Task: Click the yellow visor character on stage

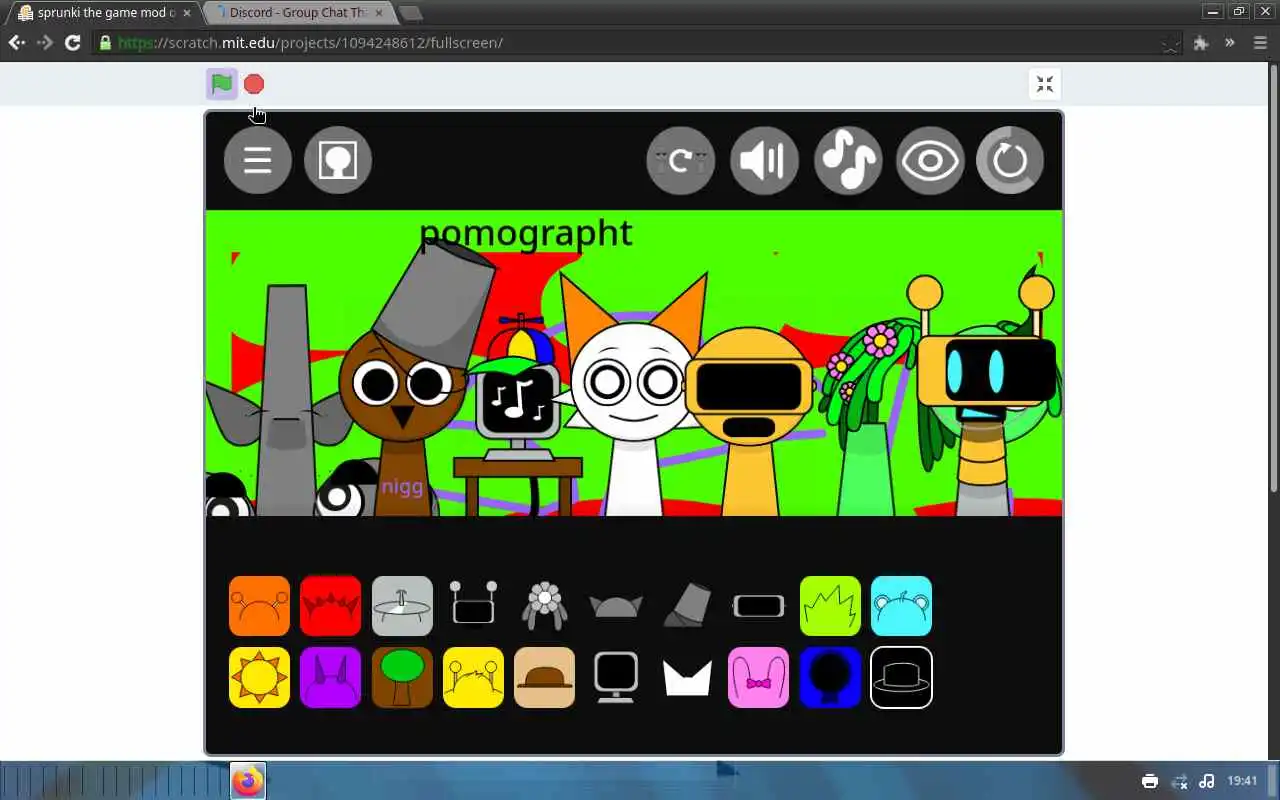Action: click(749, 420)
